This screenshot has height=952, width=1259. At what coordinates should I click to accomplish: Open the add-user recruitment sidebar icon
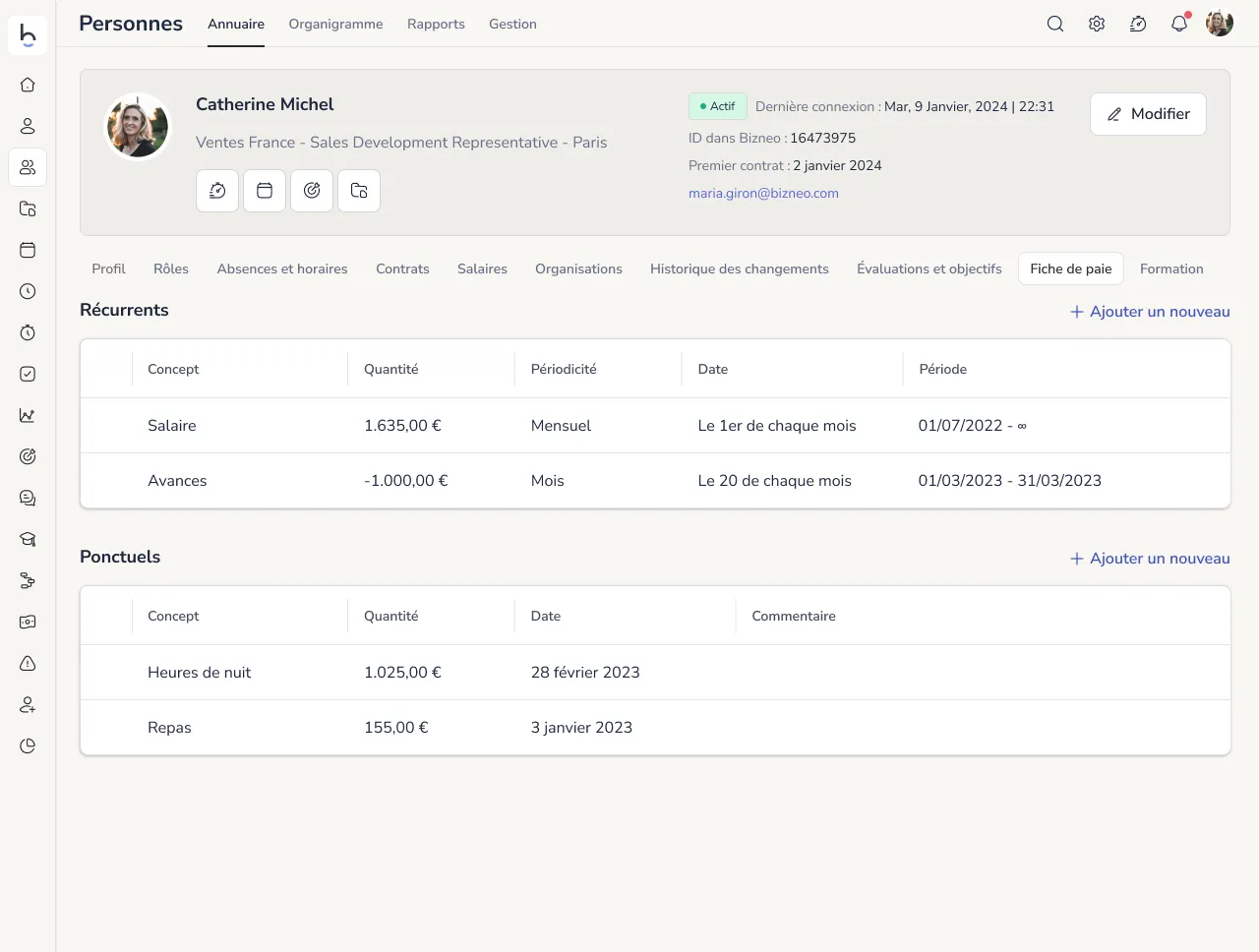[x=28, y=704]
